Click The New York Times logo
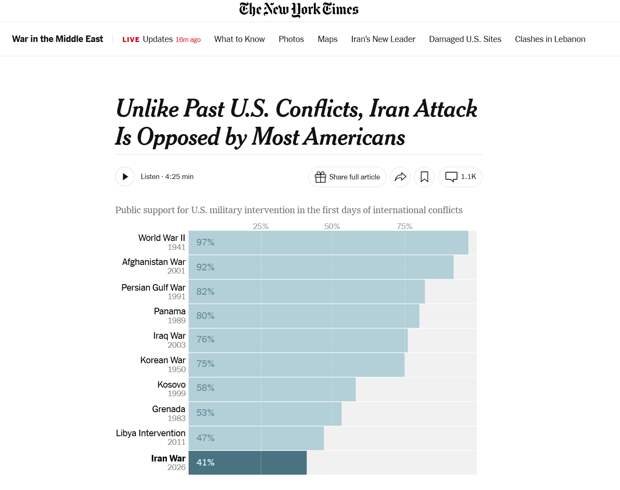Viewport: 620px width, 490px height. (298, 10)
